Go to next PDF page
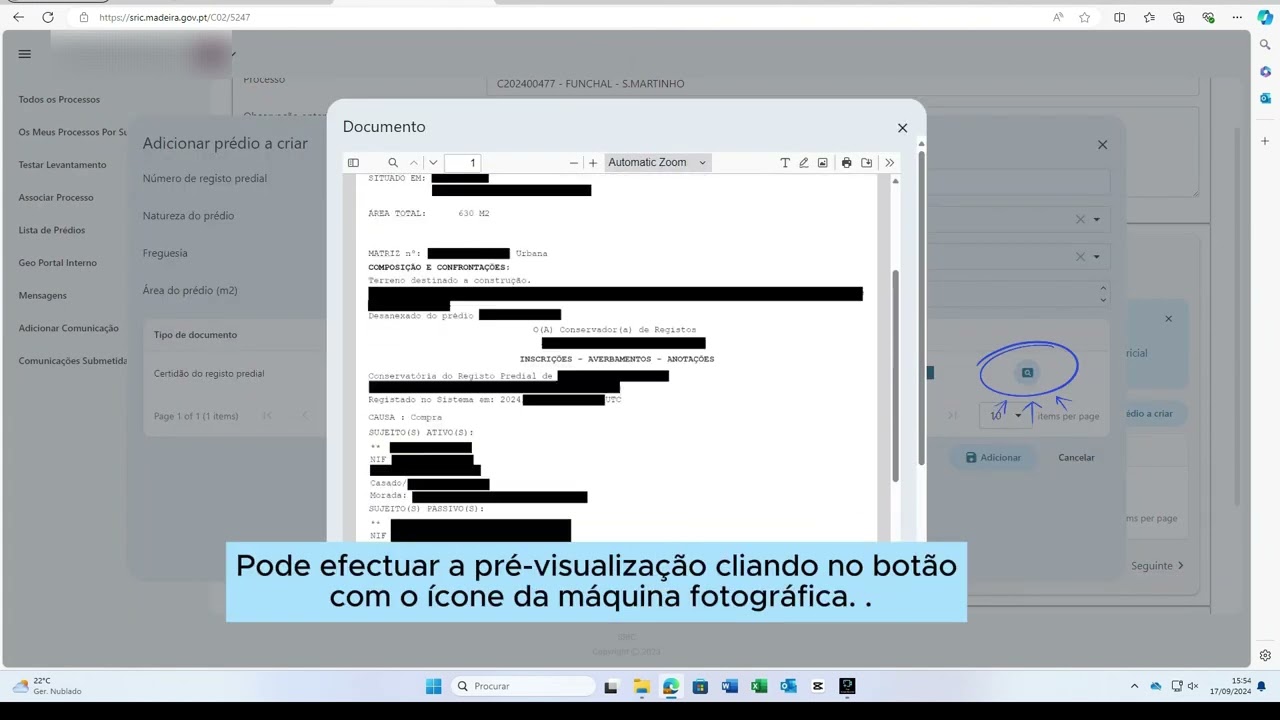This screenshot has height=720, width=1280. pos(433,163)
